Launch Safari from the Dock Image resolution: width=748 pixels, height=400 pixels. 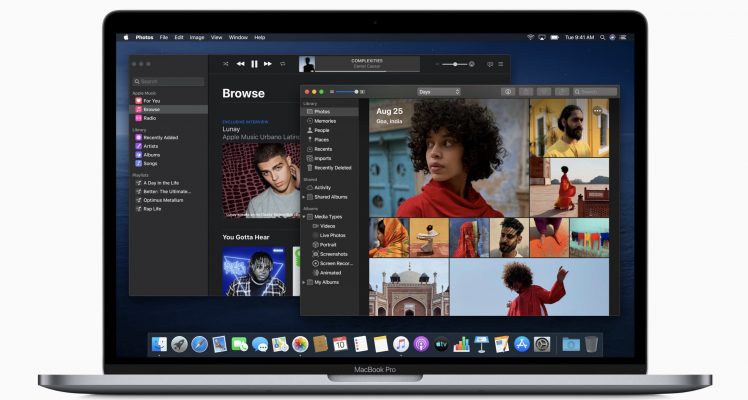199,344
